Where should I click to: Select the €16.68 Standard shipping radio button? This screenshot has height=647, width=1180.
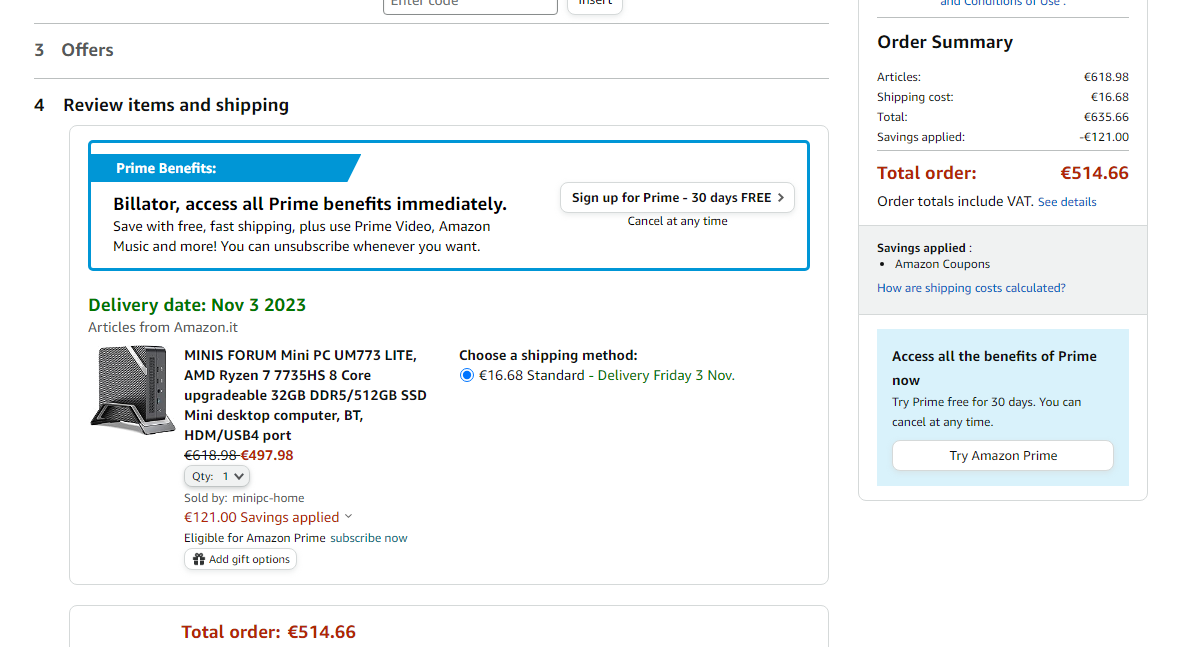click(x=467, y=376)
